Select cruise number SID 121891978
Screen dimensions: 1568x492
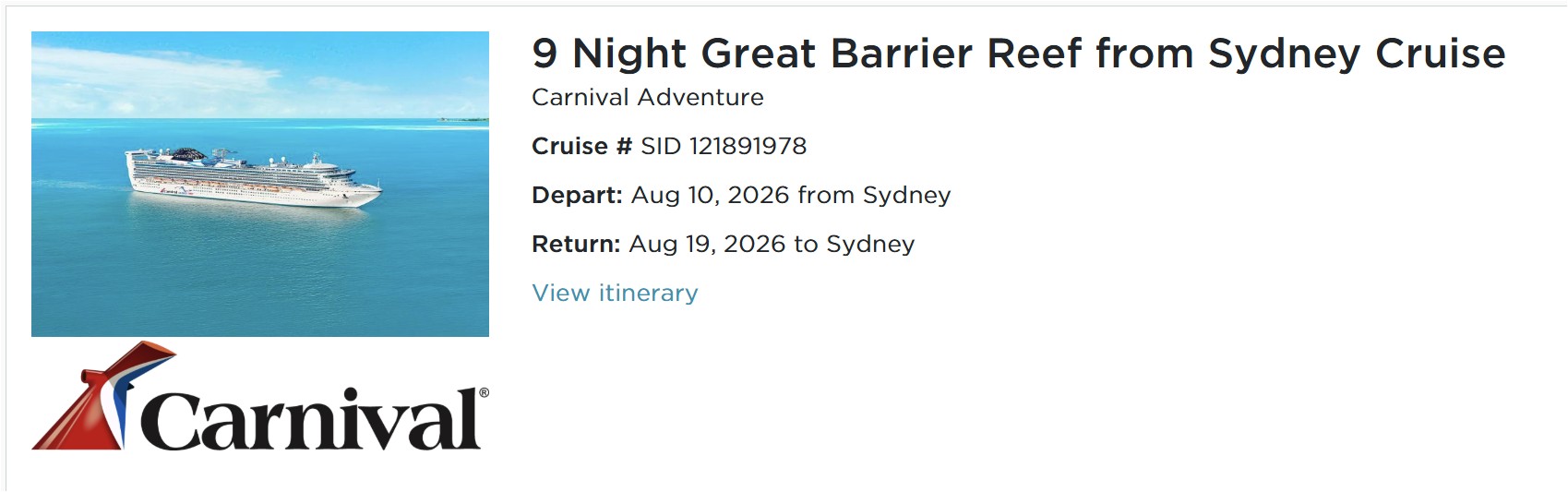click(x=724, y=146)
